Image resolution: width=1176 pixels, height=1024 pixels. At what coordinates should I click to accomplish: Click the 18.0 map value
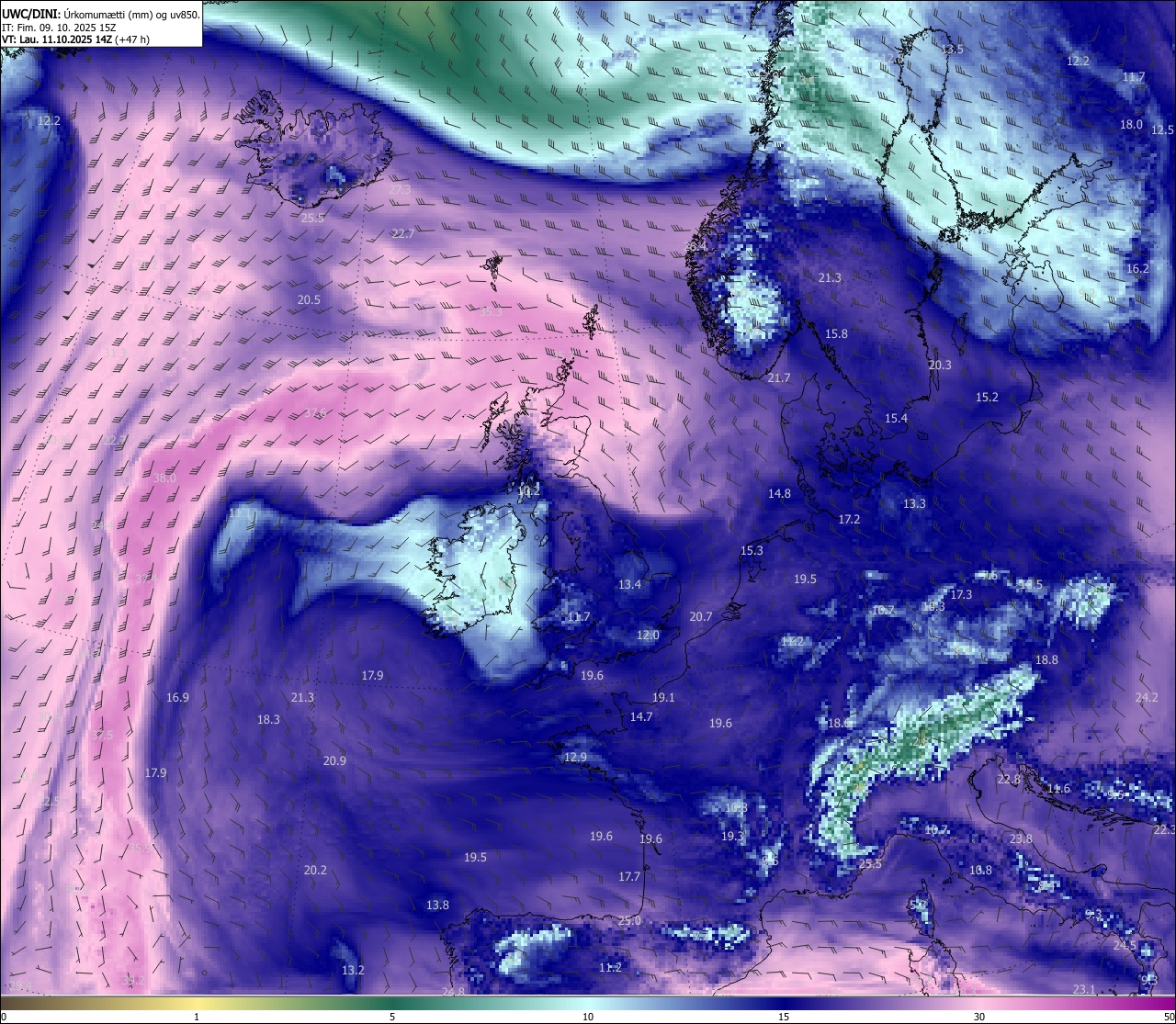tap(1131, 125)
